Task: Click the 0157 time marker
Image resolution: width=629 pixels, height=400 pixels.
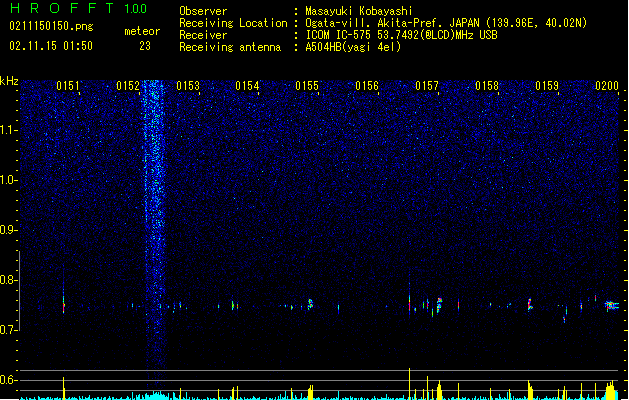Action: click(427, 86)
